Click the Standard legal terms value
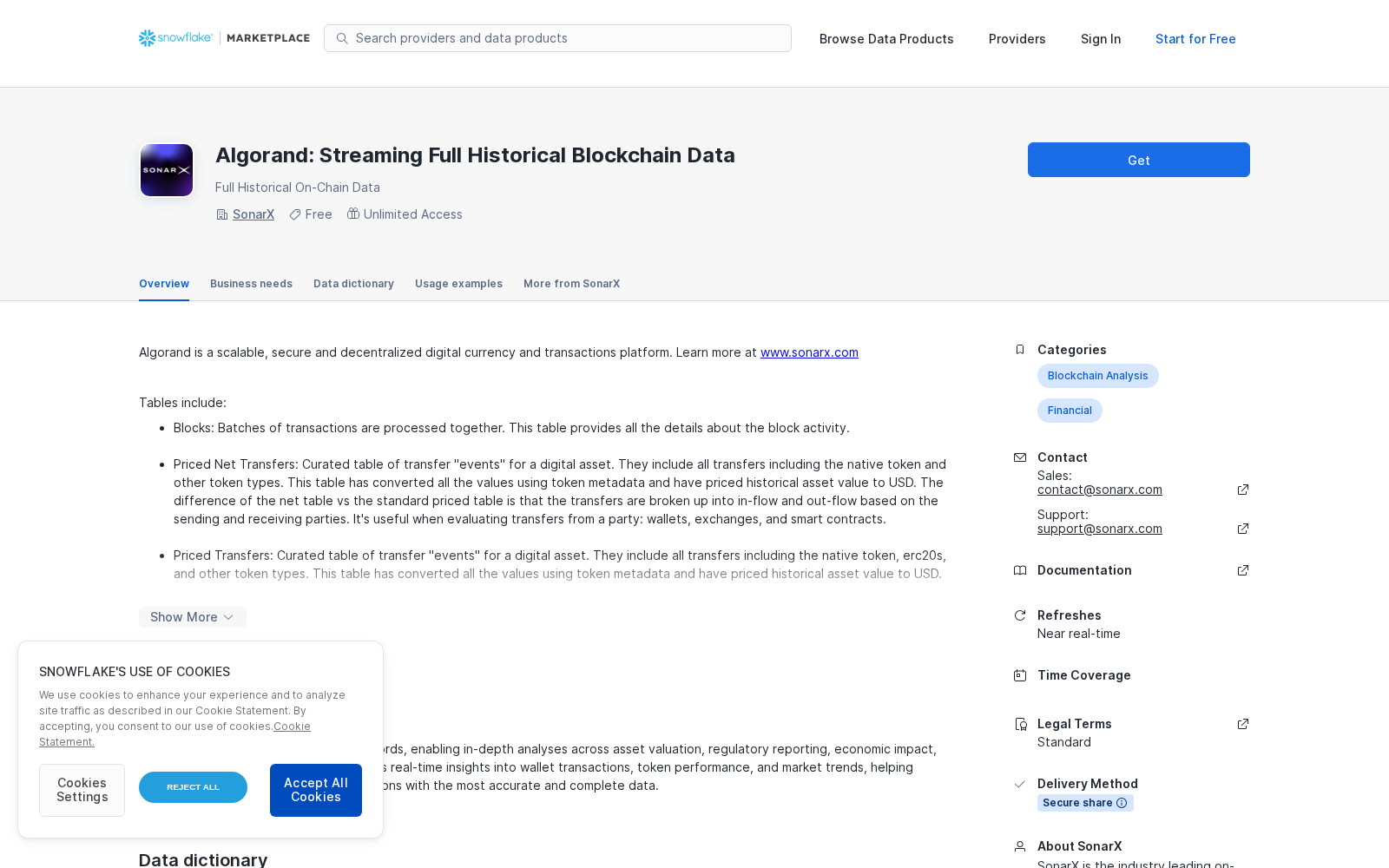Screen dimensions: 1389x868 point(1063,742)
